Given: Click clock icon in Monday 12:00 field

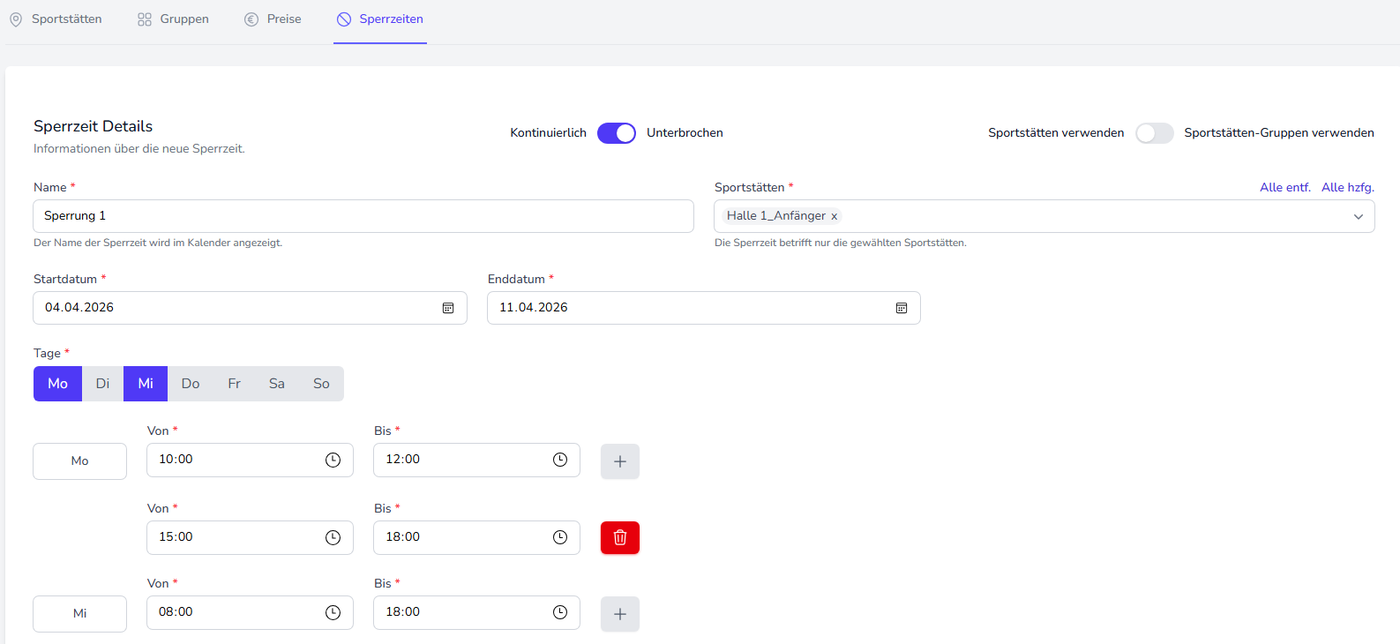Looking at the screenshot, I should tap(560, 460).
